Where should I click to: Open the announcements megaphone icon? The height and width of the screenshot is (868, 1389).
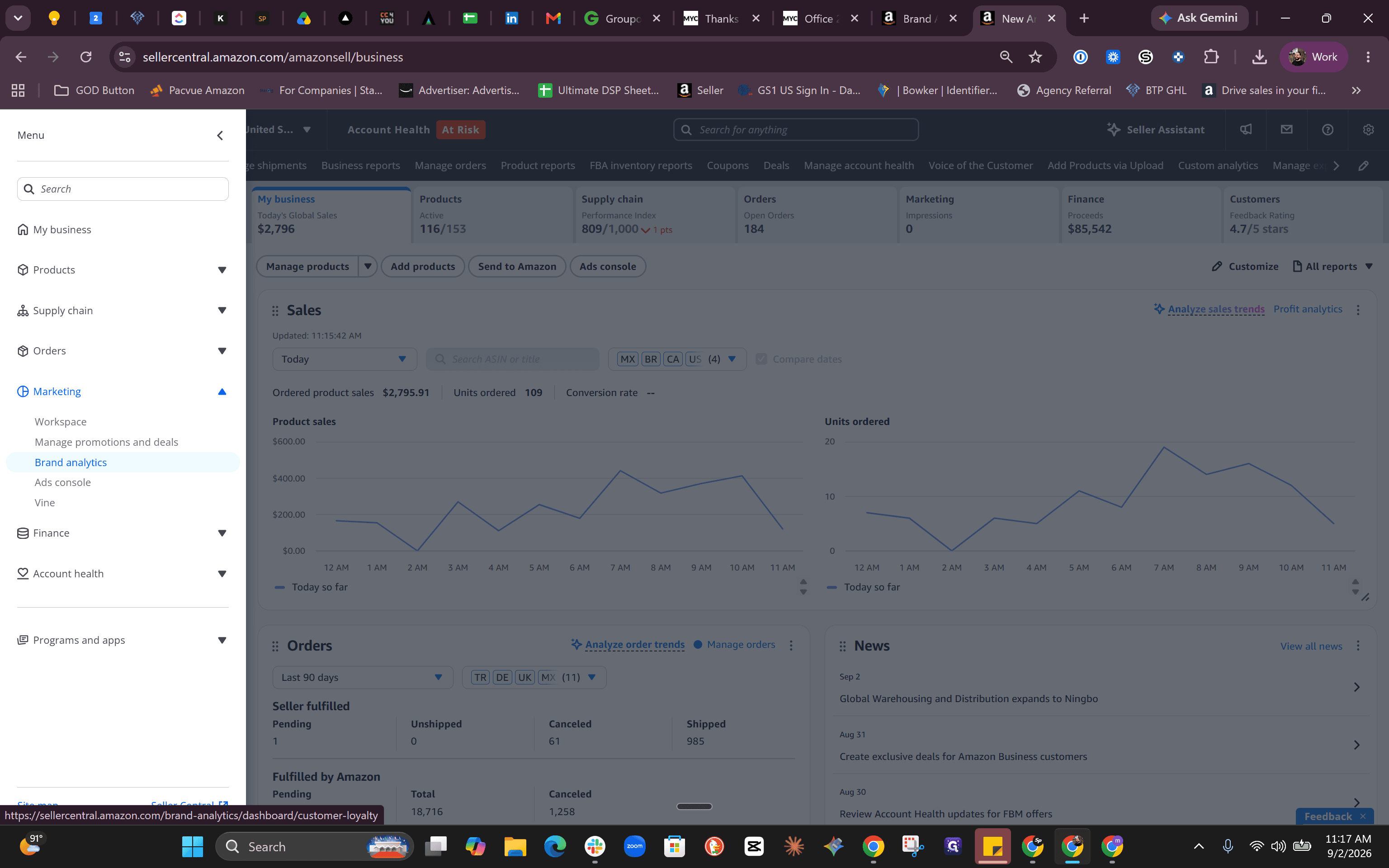click(1246, 130)
